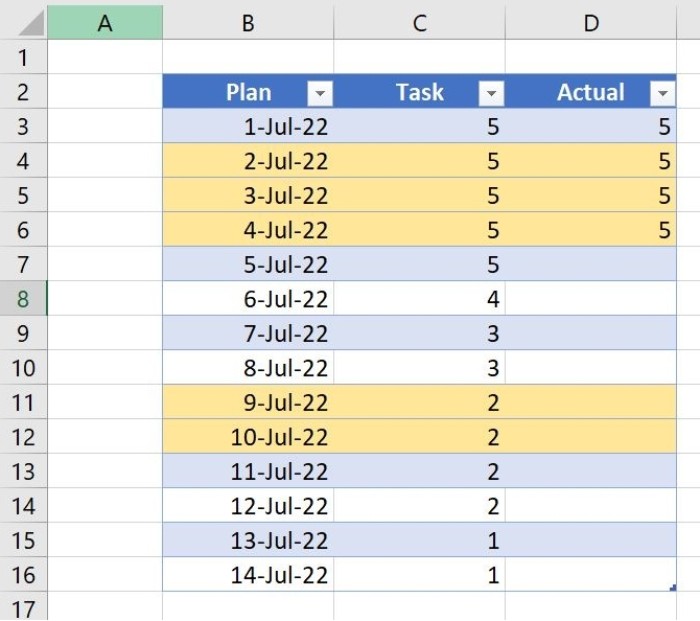Click the Task value 4 cell

pyautogui.click(x=419, y=299)
